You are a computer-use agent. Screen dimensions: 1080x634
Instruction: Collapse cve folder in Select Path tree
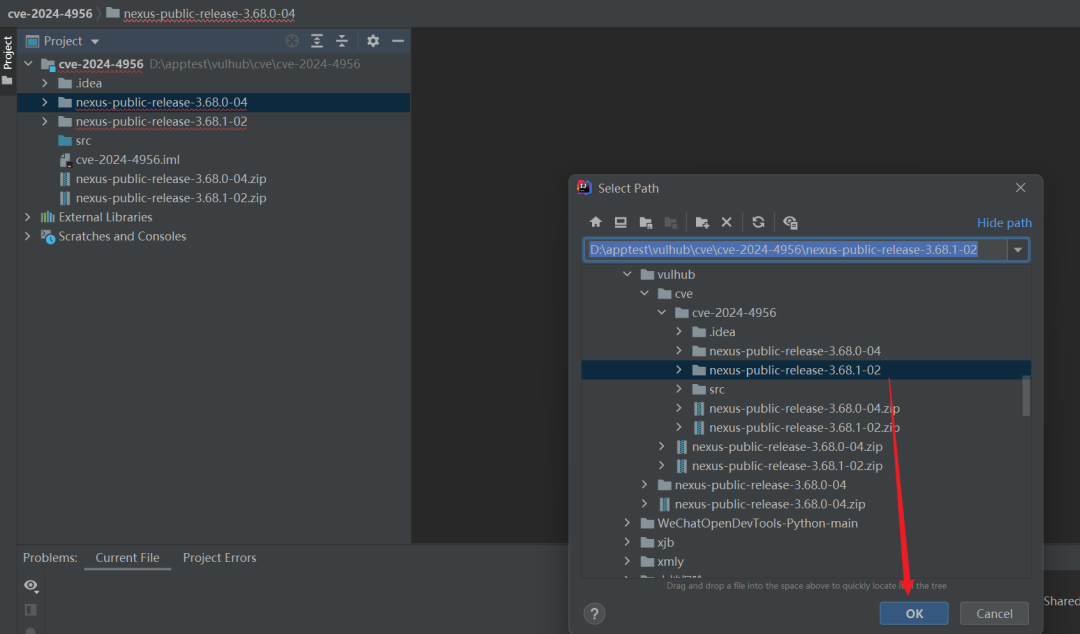click(645, 293)
